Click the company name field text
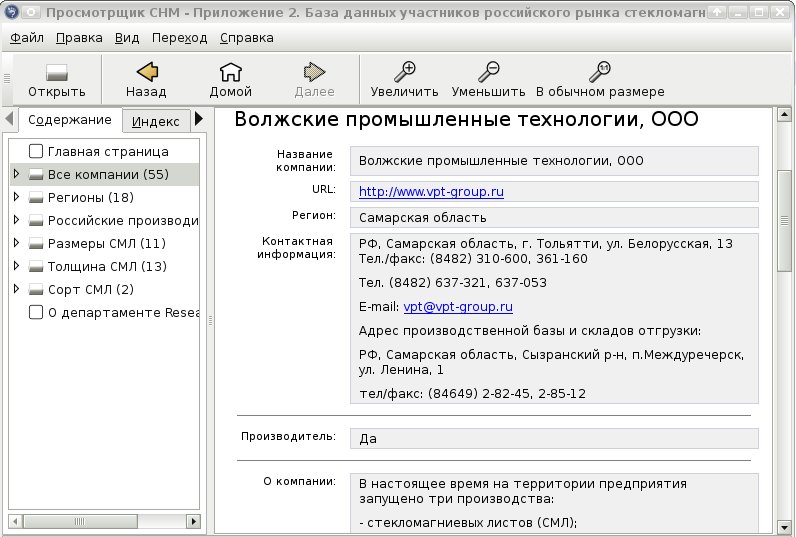The height and width of the screenshot is (537, 796). 501,161
